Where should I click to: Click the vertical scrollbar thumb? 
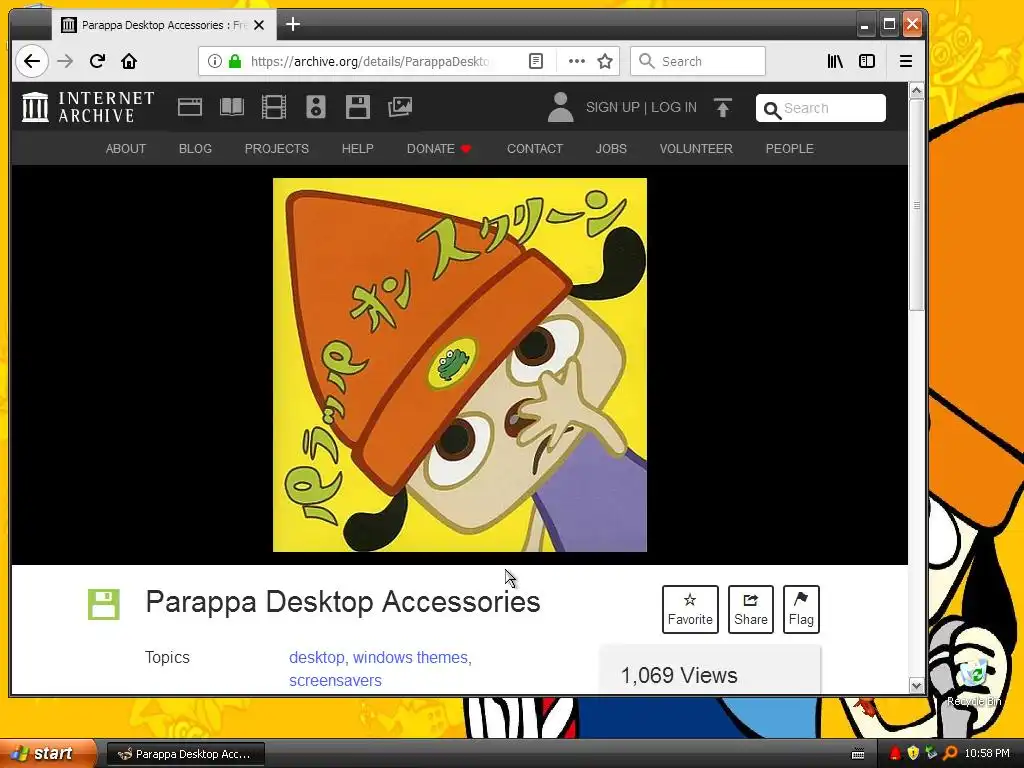click(x=916, y=205)
